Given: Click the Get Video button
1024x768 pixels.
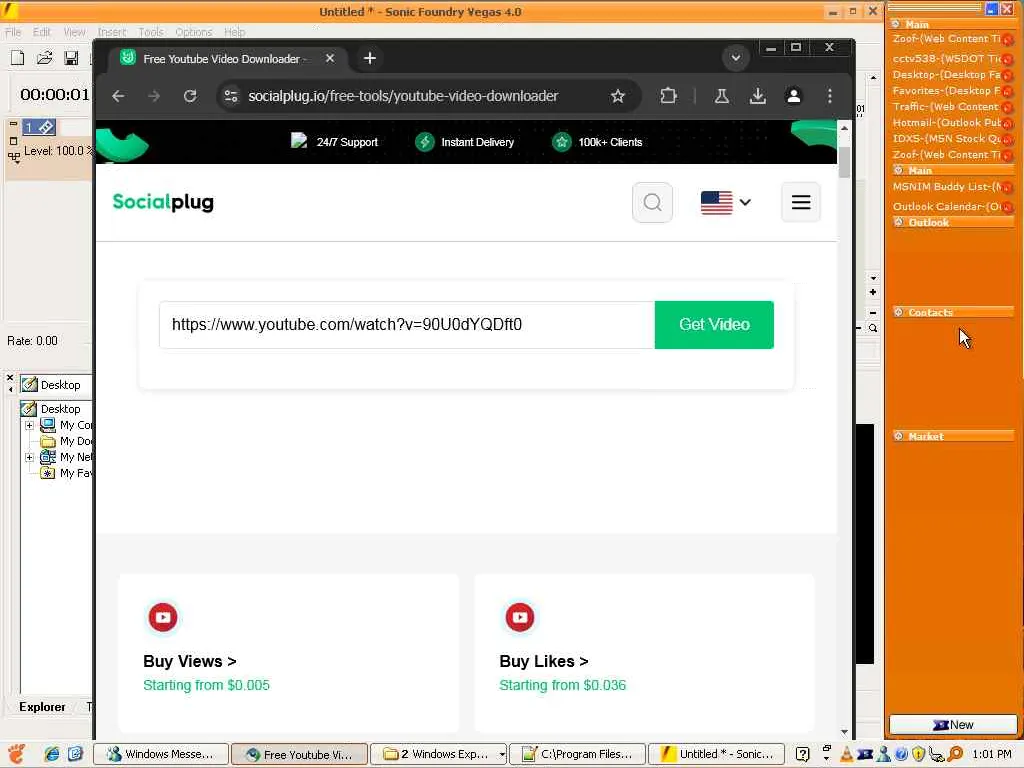Looking at the screenshot, I should click(x=714, y=325).
